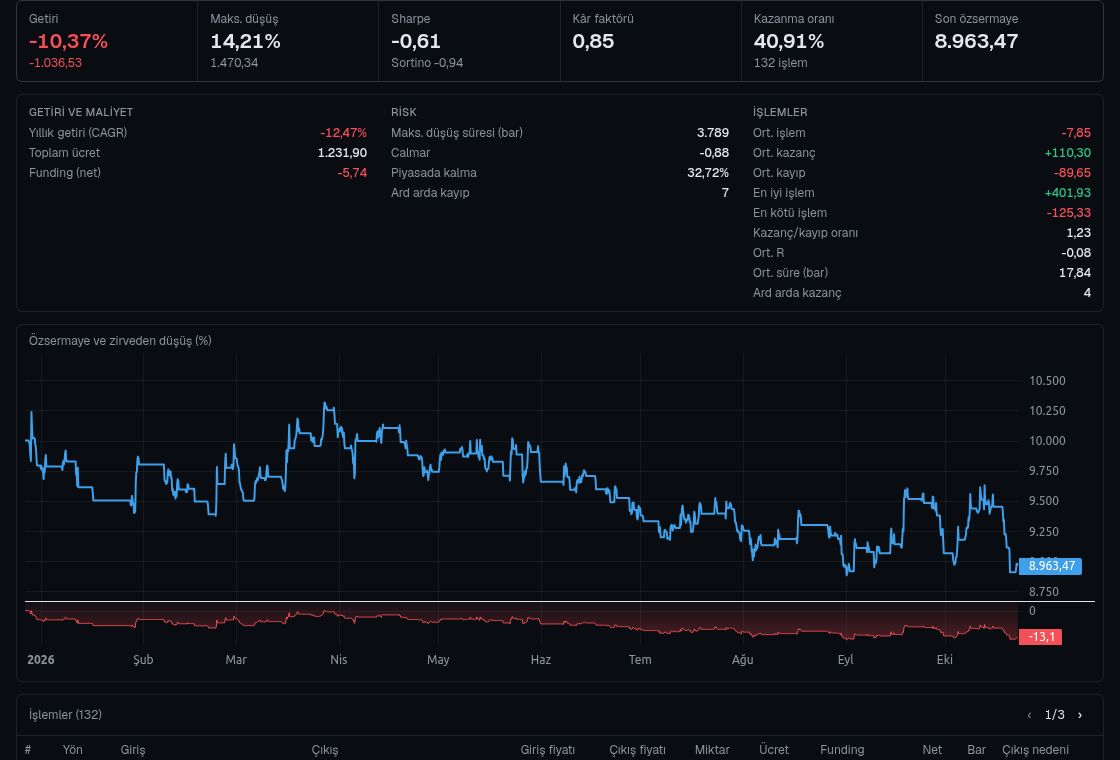
Task: Sort by the Çıkış column header
Action: click(x=325, y=750)
